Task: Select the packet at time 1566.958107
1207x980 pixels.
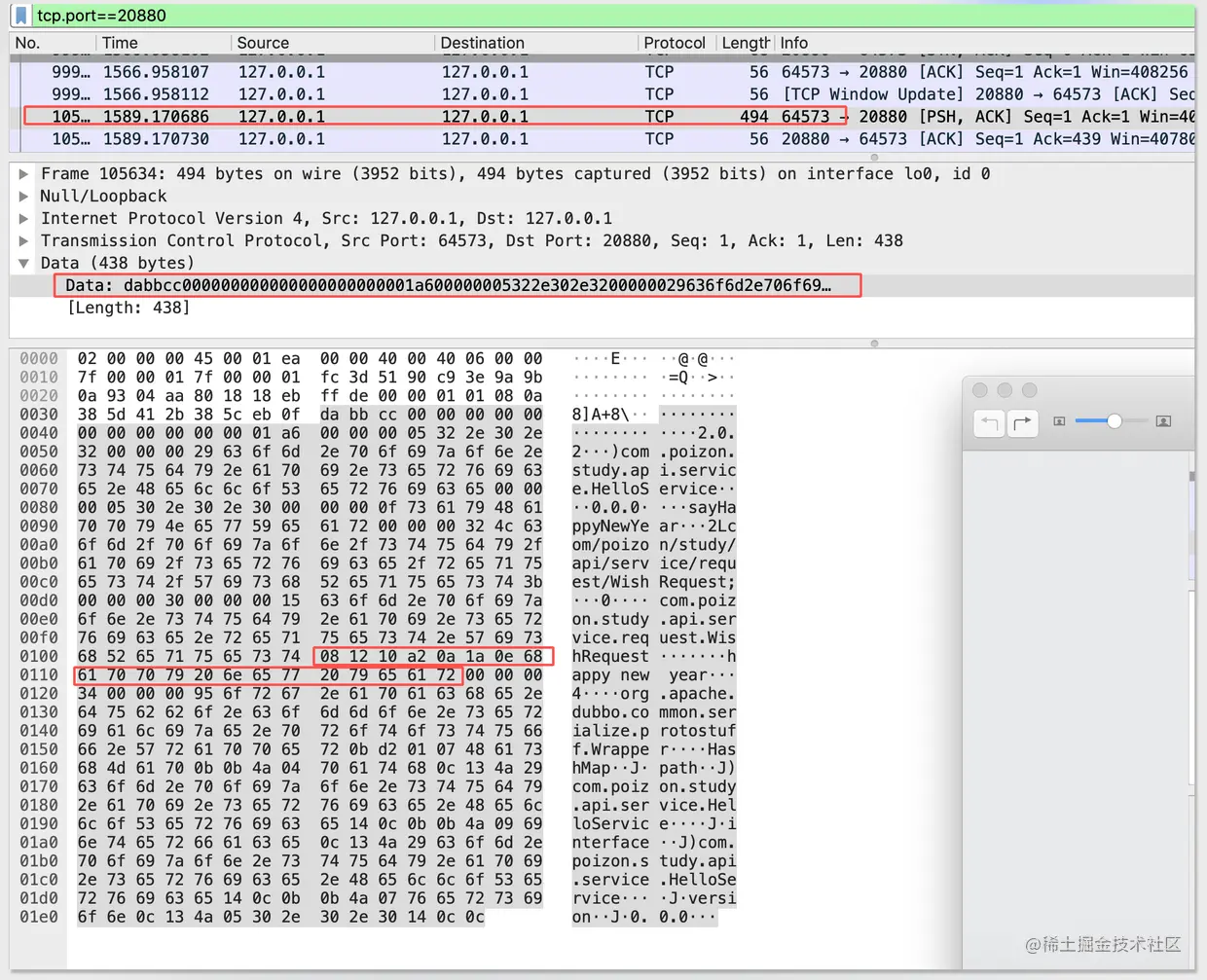Action: [x=603, y=72]
